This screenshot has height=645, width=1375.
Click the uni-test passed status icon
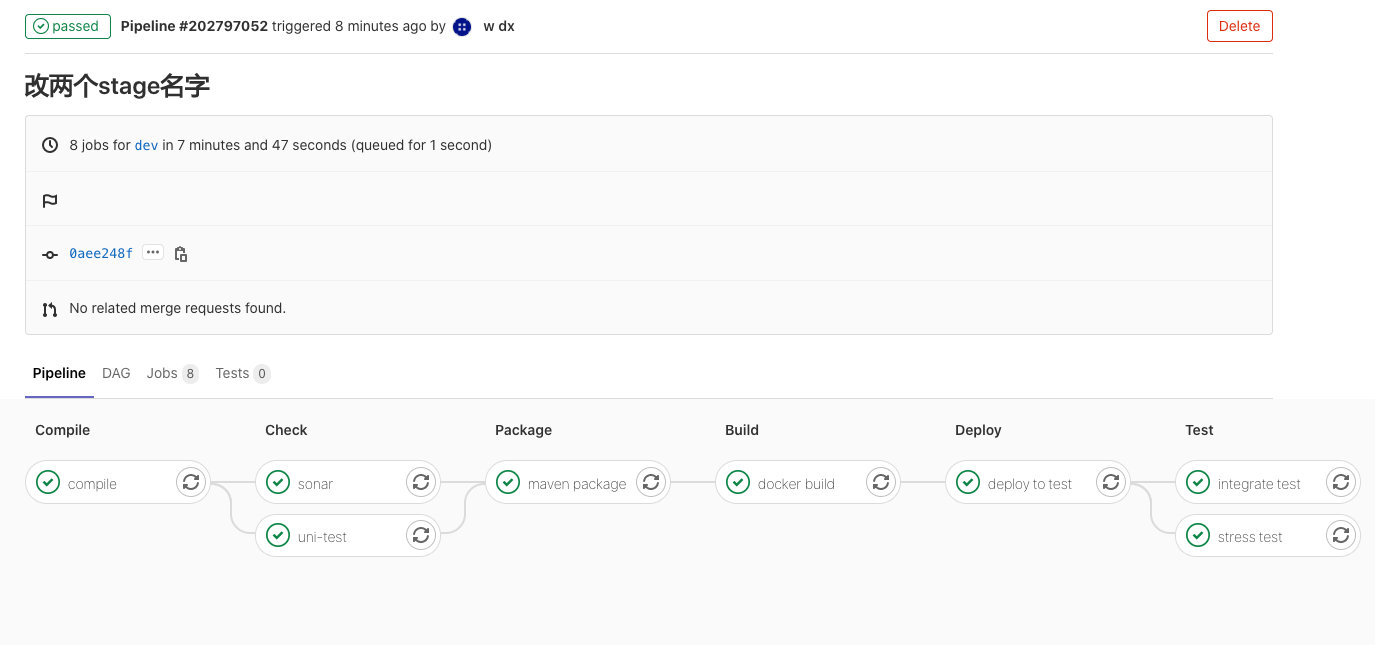tap(278, 535)
